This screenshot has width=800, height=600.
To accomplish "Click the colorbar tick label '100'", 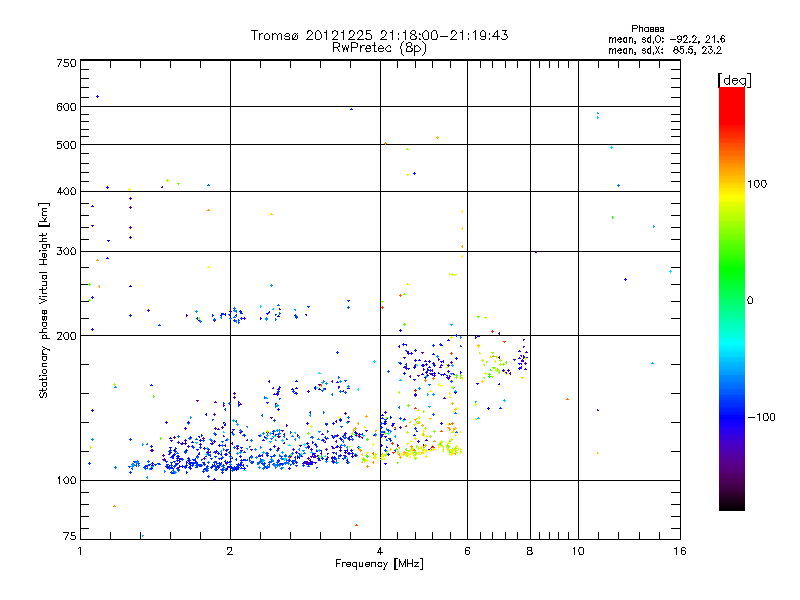I will click(757, 184).
